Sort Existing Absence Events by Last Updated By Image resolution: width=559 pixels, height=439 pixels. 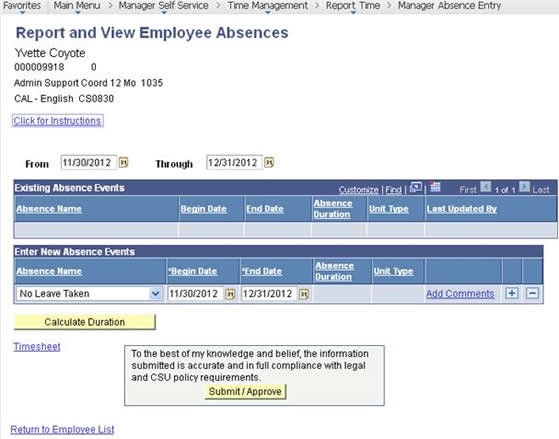[462, 209]
